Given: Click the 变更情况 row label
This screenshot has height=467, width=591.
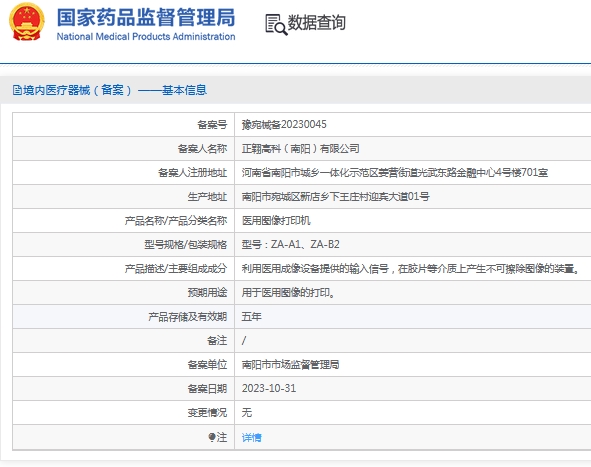Looking at the screenshot, I should 207,413.
